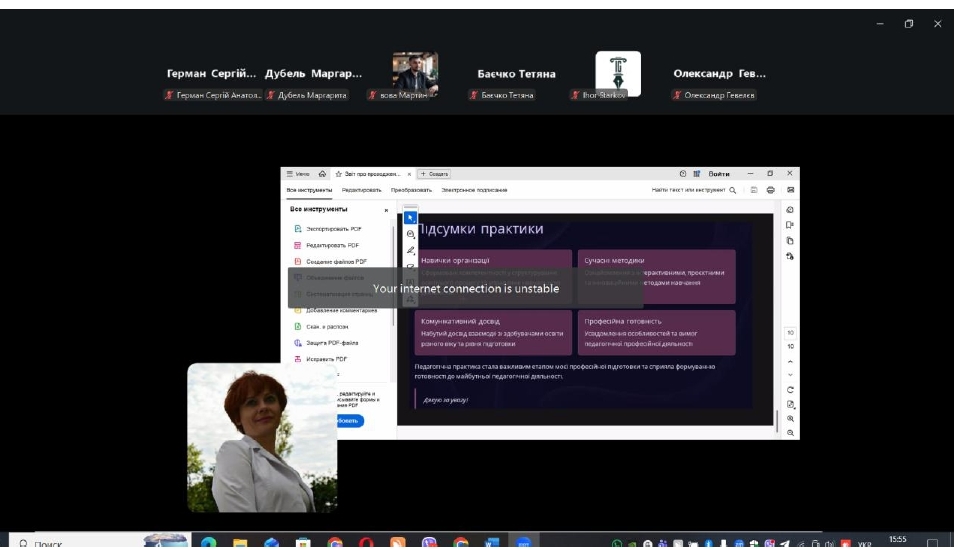This screenshot has width=958, height=550.
Task: Click the self-view photo thumbnail
Action: (x=262, y=438)
